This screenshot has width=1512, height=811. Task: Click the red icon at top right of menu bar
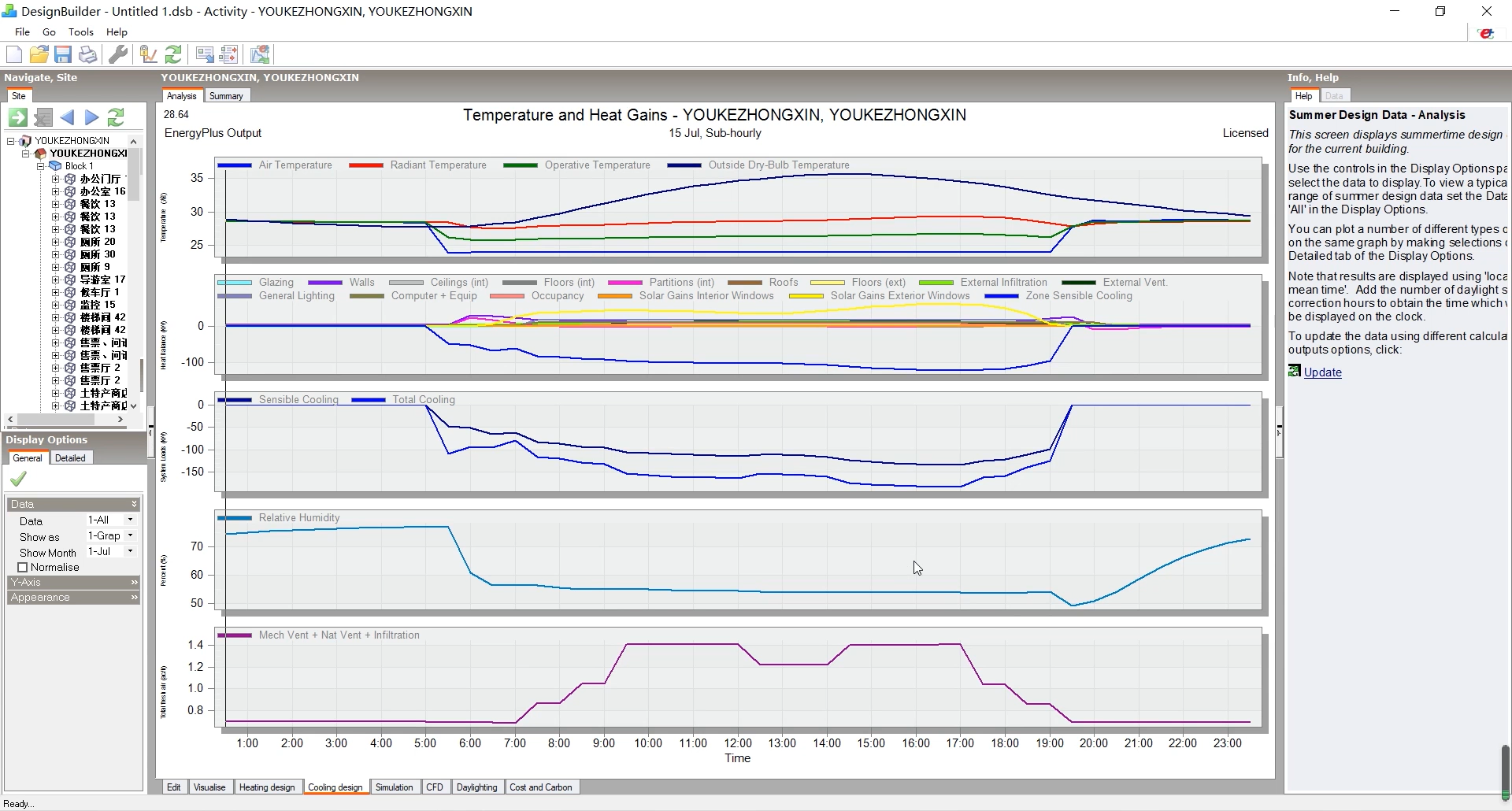[x=1487, y=33]
